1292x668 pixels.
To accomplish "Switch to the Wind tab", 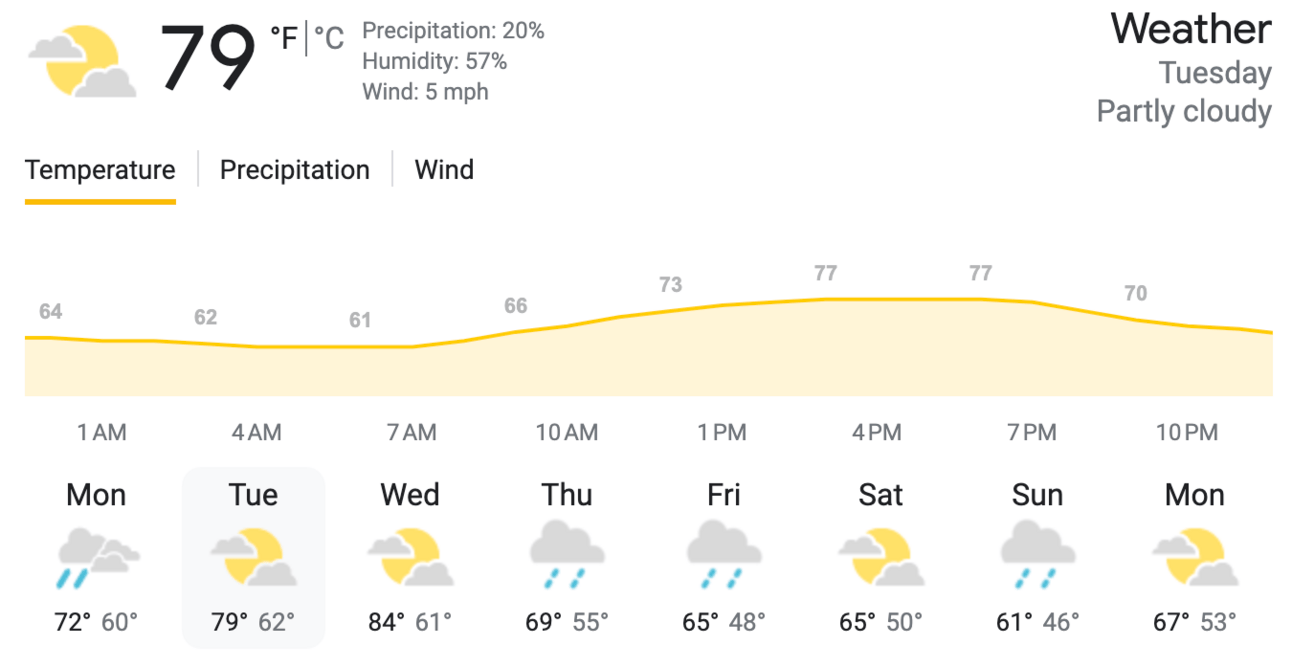I will 444,170.
